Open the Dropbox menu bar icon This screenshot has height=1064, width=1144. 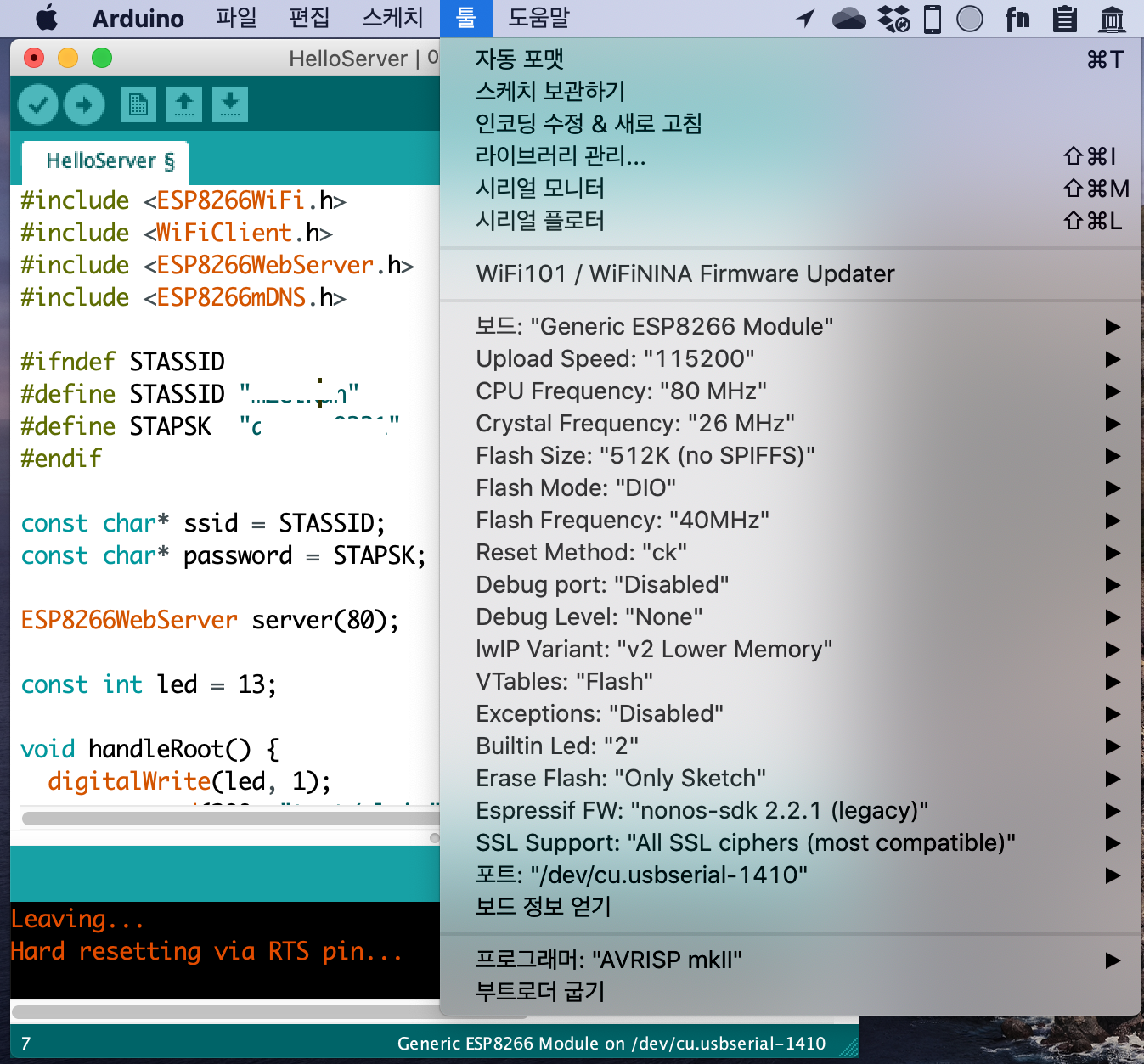coord(893,19)
